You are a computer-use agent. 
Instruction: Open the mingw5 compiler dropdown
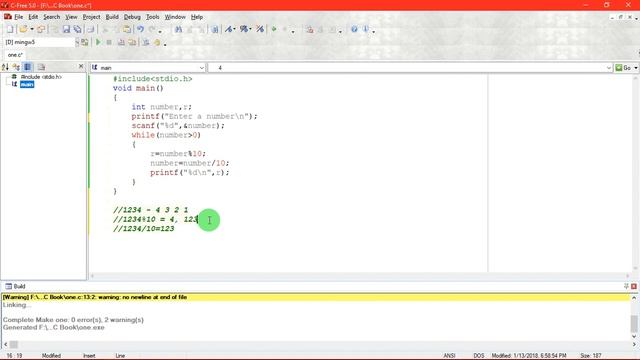pyautogui.click(x=77, y=42)
